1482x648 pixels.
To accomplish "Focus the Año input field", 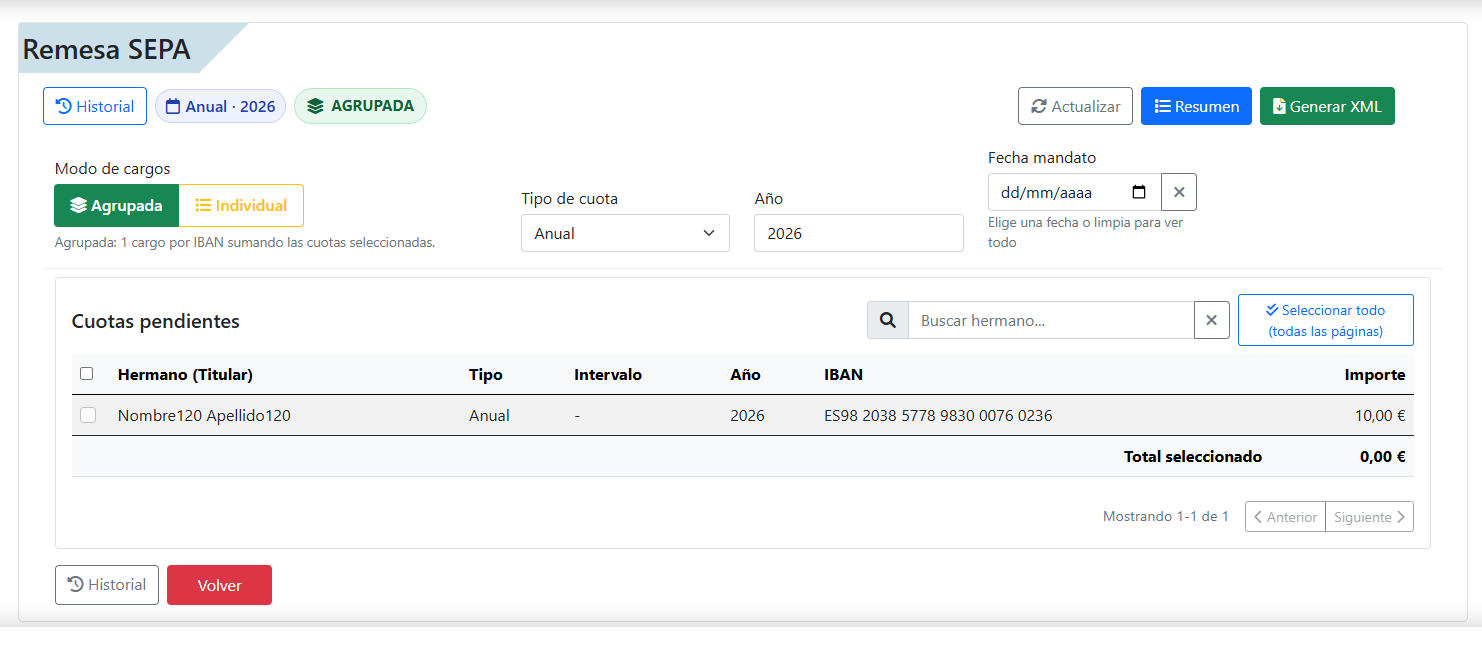I will point(858,233).
